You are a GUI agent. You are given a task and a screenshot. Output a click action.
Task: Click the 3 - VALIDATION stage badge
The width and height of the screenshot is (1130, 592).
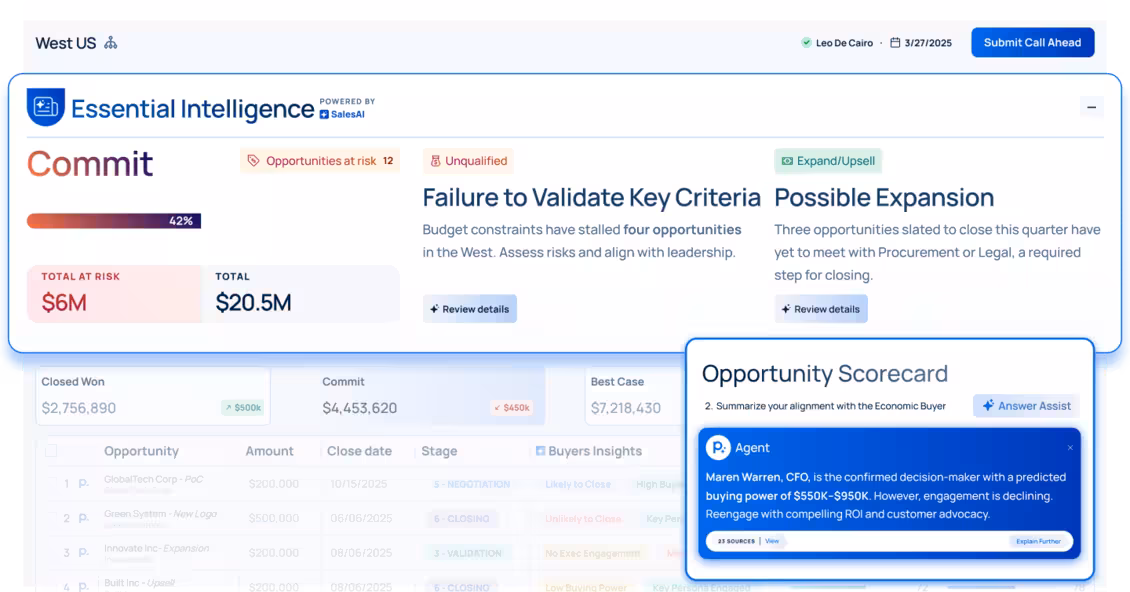[468, 553]
